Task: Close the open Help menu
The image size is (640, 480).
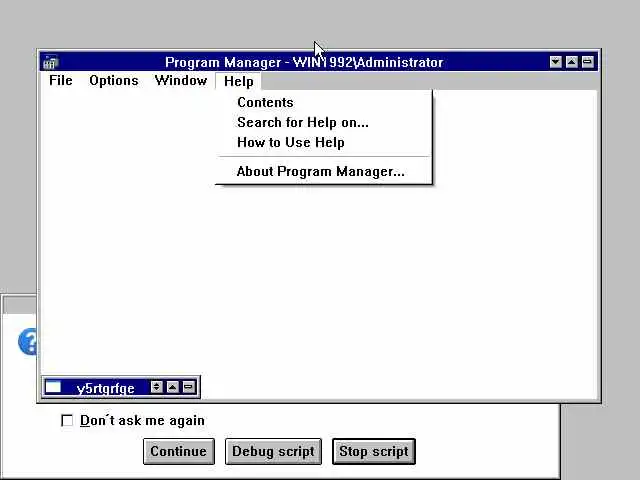Action: click(239, 81)
